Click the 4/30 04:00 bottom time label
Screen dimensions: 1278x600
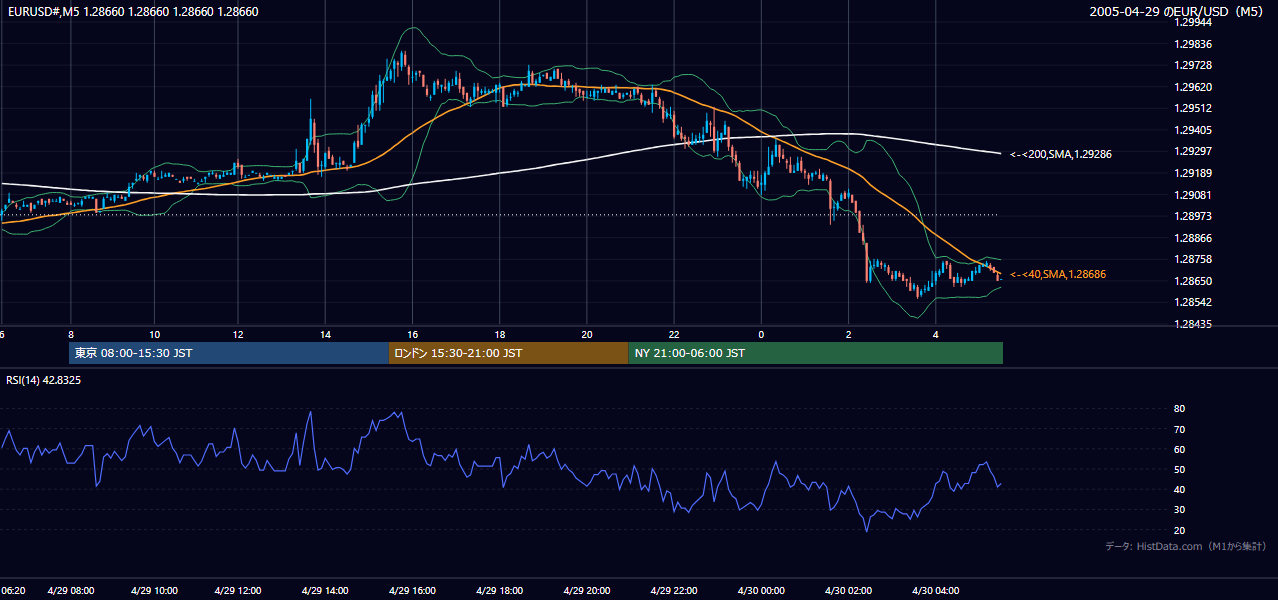click(935, 591)
